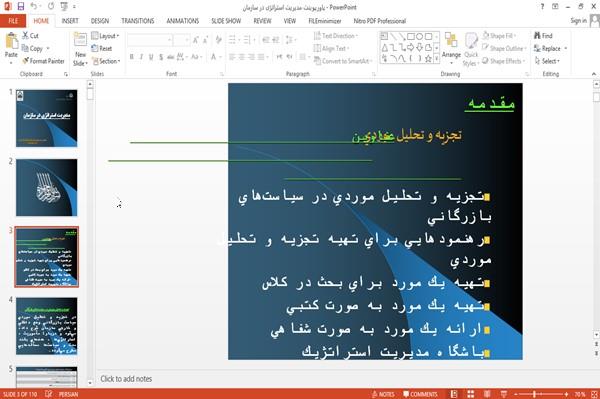Switch to the DESIGN tab

tap(100, 21)
